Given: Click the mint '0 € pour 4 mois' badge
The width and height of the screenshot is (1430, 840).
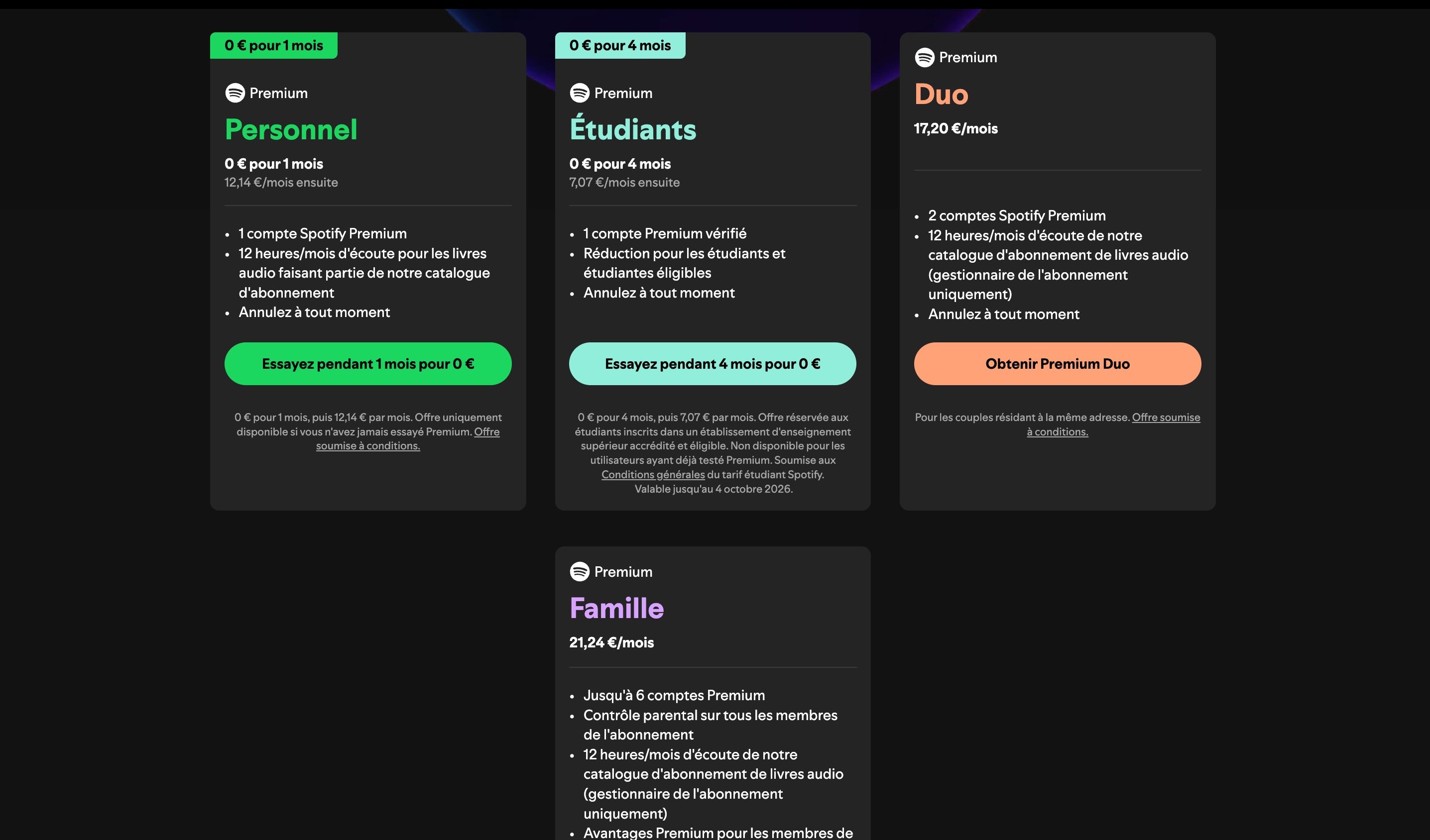Looking at the screenshot, I should pyautogui.click(x=620, y=45).
